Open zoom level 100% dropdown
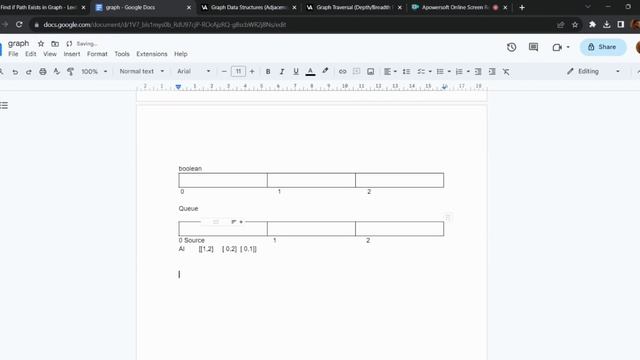Image resolution: width=640 pixels, height=360 pixels. point(94,71)
